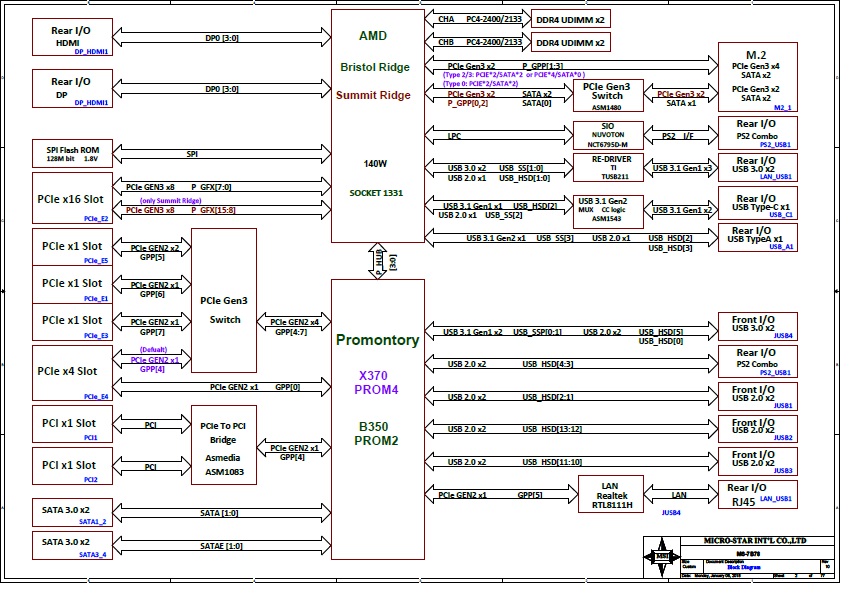Click the PCIe_E5 reference label
This screenshot has height=601, width=851.
click(x=96, y=260)
